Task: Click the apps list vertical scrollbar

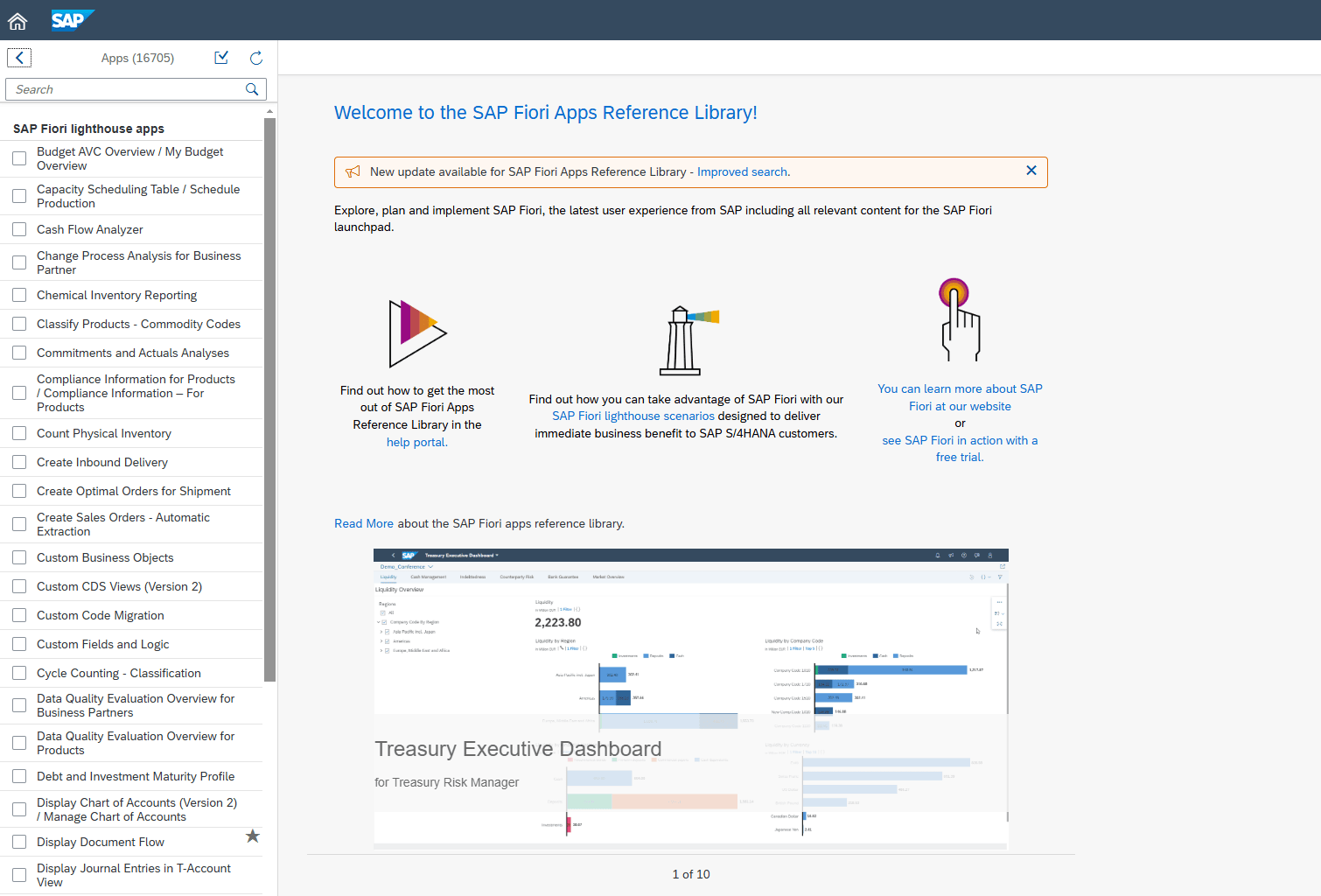Action: (270, 399)
